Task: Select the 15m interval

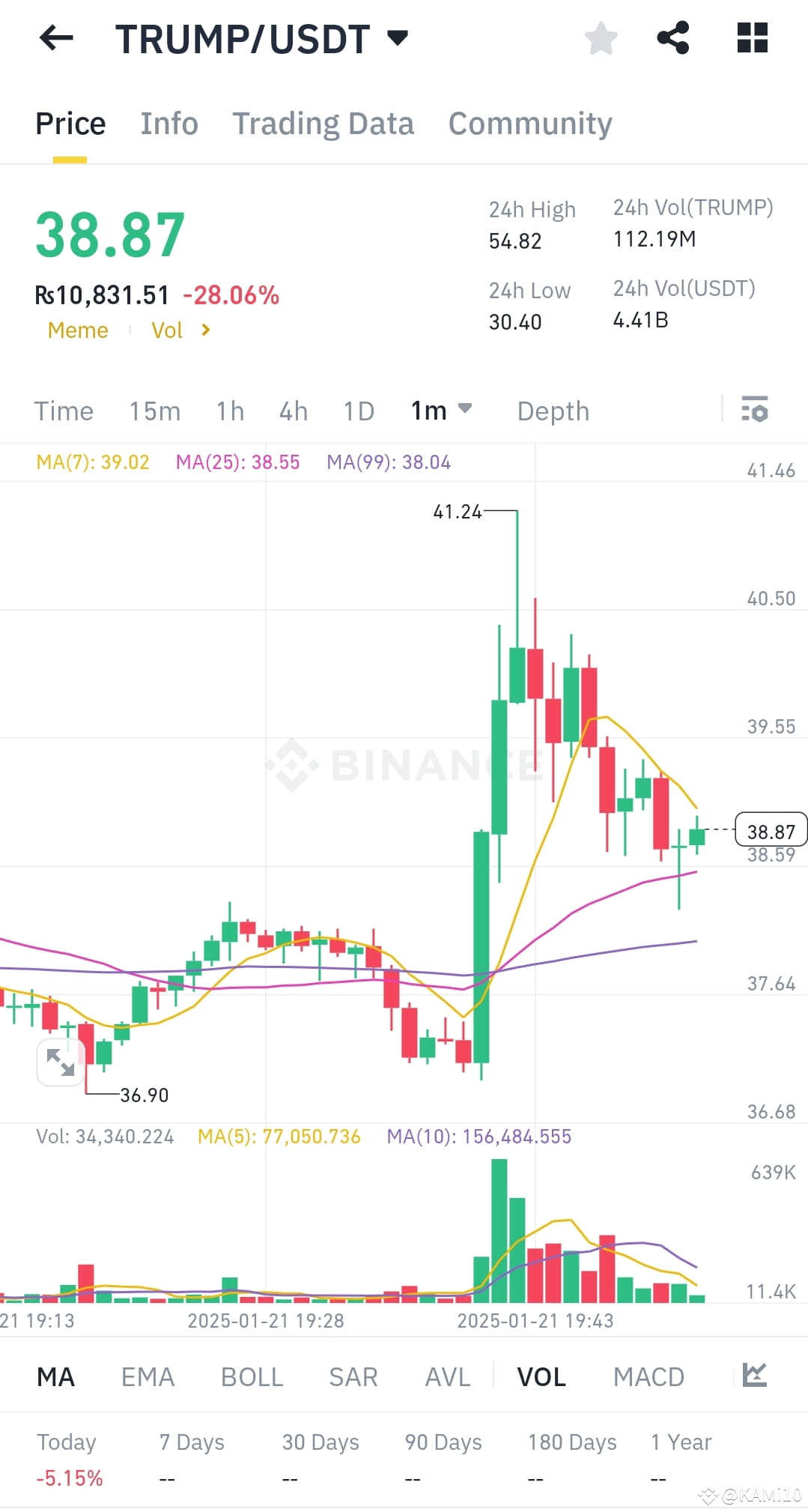Action: (154, 411)
